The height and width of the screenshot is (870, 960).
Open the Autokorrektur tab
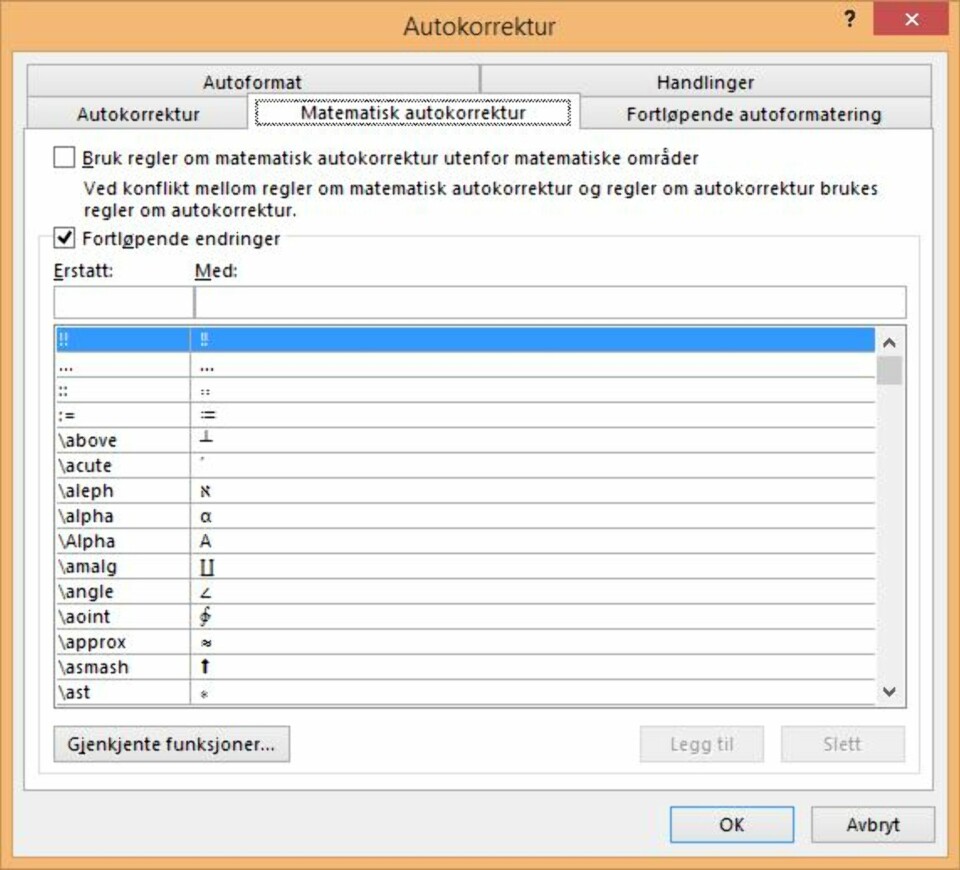pos(138,114)
